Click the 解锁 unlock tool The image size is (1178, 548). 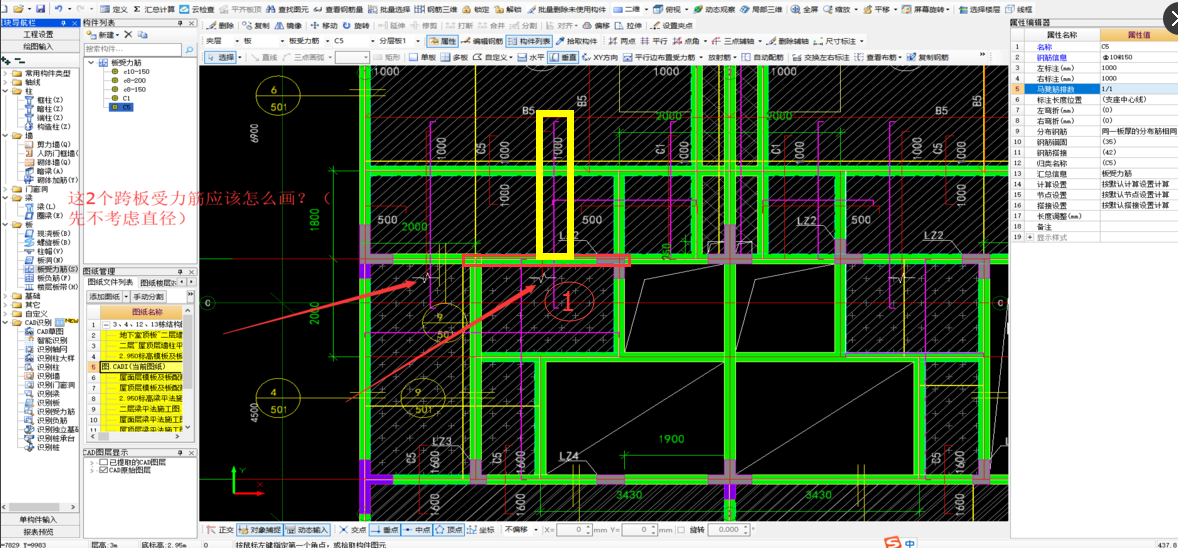pyautogui.click(x=509, y=10)
